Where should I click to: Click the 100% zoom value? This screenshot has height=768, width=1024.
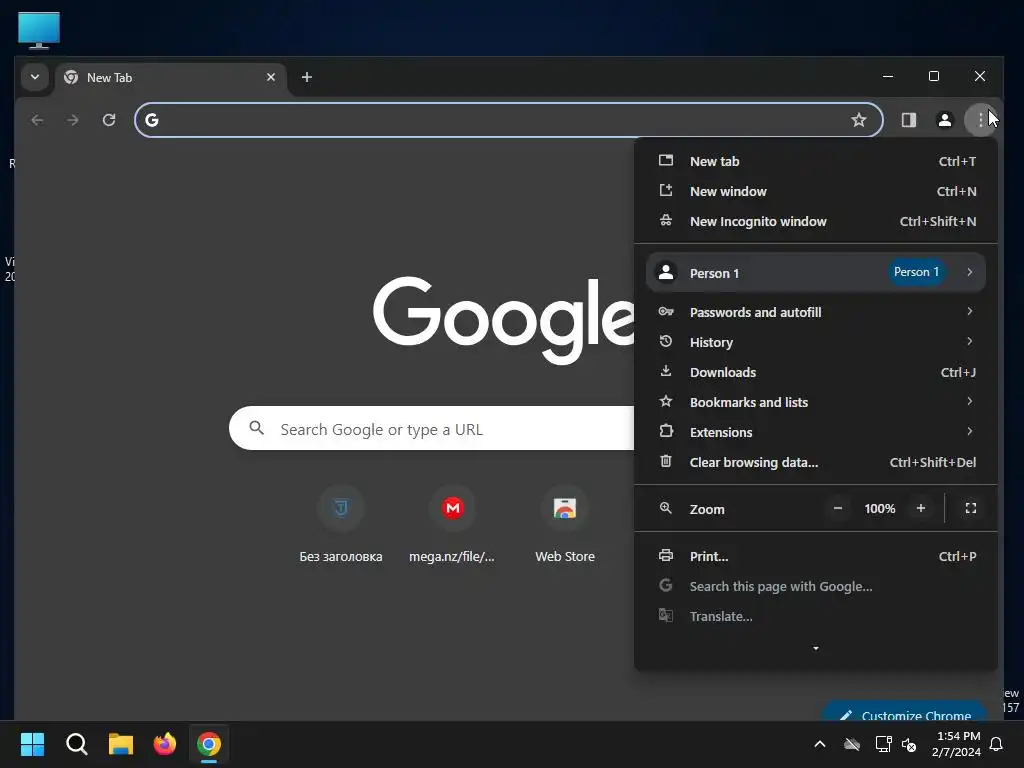pyautogui.click(x=879, y=509)
